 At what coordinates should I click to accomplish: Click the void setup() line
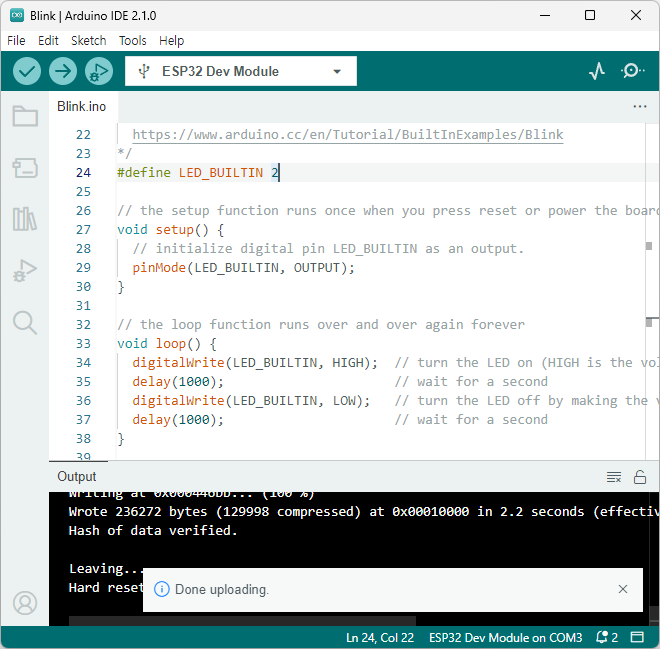tap(170, 230)
